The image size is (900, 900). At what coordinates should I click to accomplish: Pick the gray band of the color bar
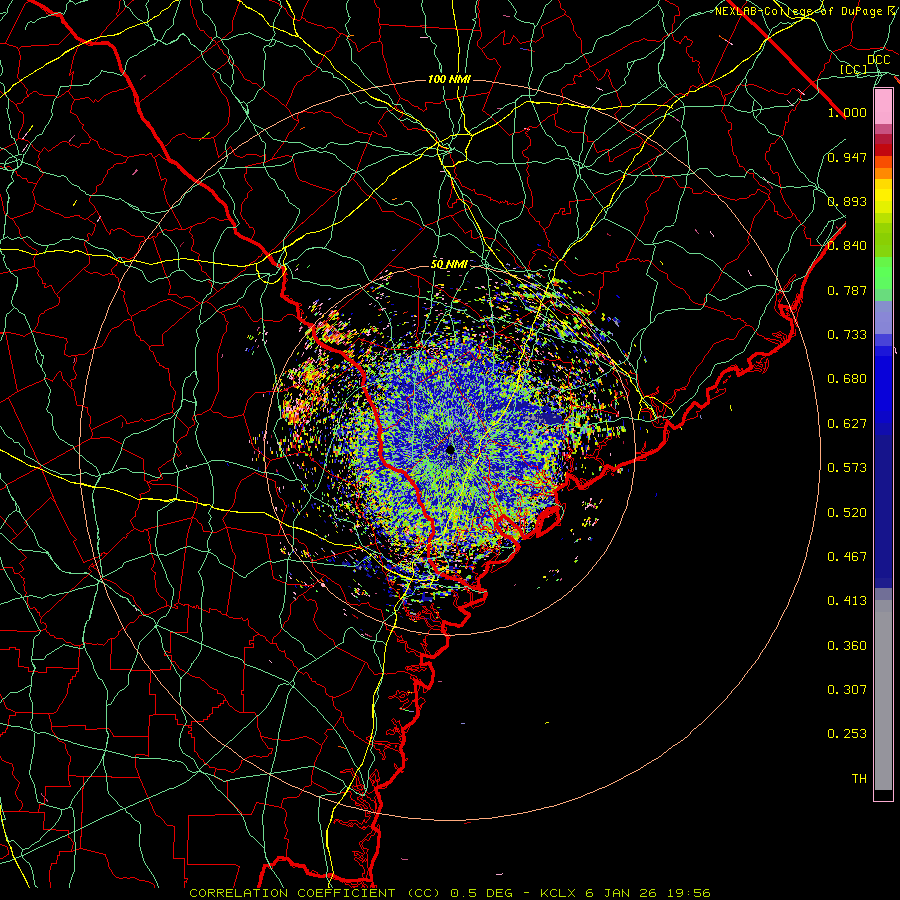click(883, 695)
